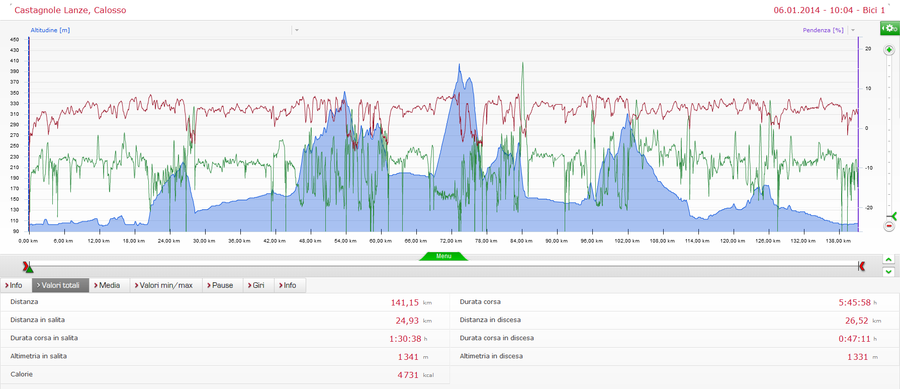The height and width of the screenshot is (389, 900).
Task: Click the Durata corsa row label
Action: [x=480, y=301]
